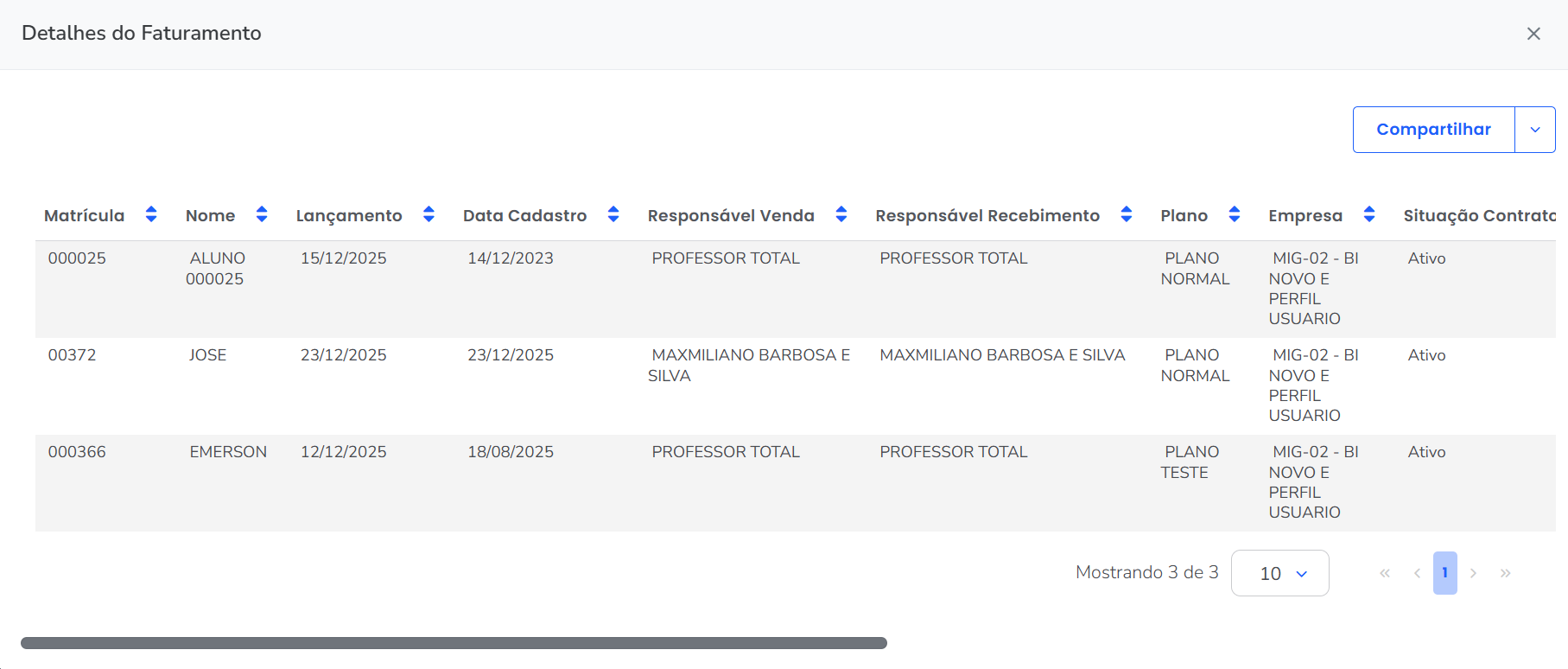Viewport: 1568px width, 669px height.
Task: Click the horizontal scrollbar thumb
Action: coord(454,643)
